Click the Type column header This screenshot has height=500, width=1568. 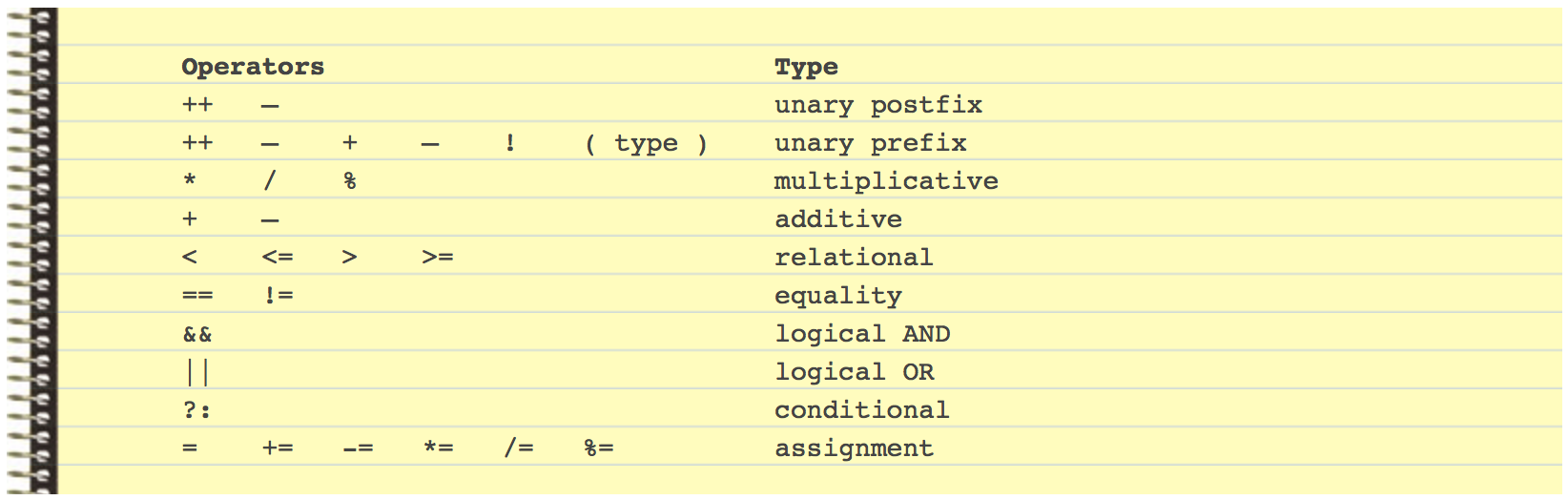pos(806,68)
